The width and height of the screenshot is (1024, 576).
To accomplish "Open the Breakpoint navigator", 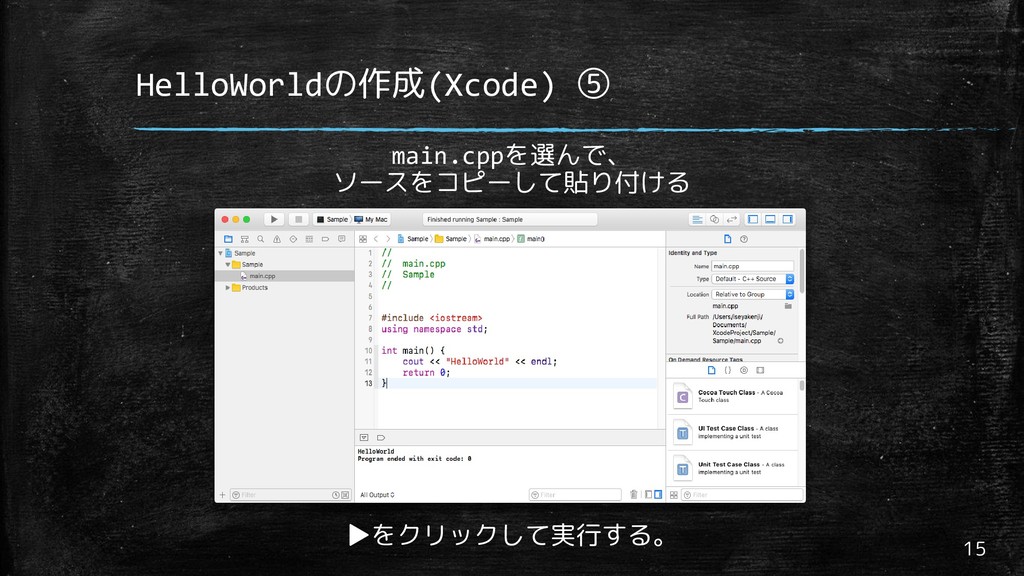I will [325, 239].
